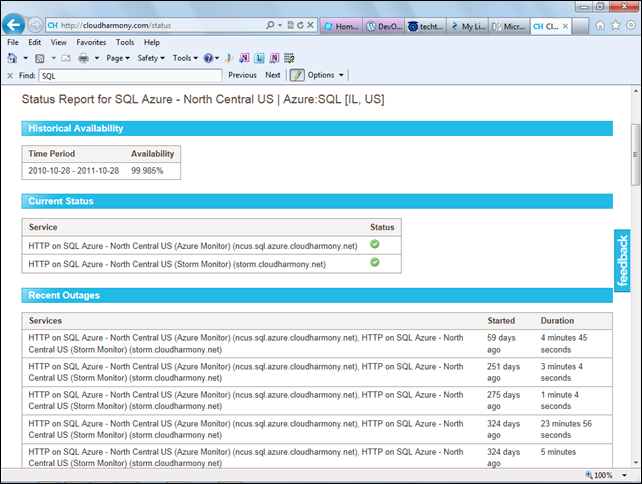
Task: Stop loading with the address bar X
Action: pyautogui.click(x=310, y=25)
